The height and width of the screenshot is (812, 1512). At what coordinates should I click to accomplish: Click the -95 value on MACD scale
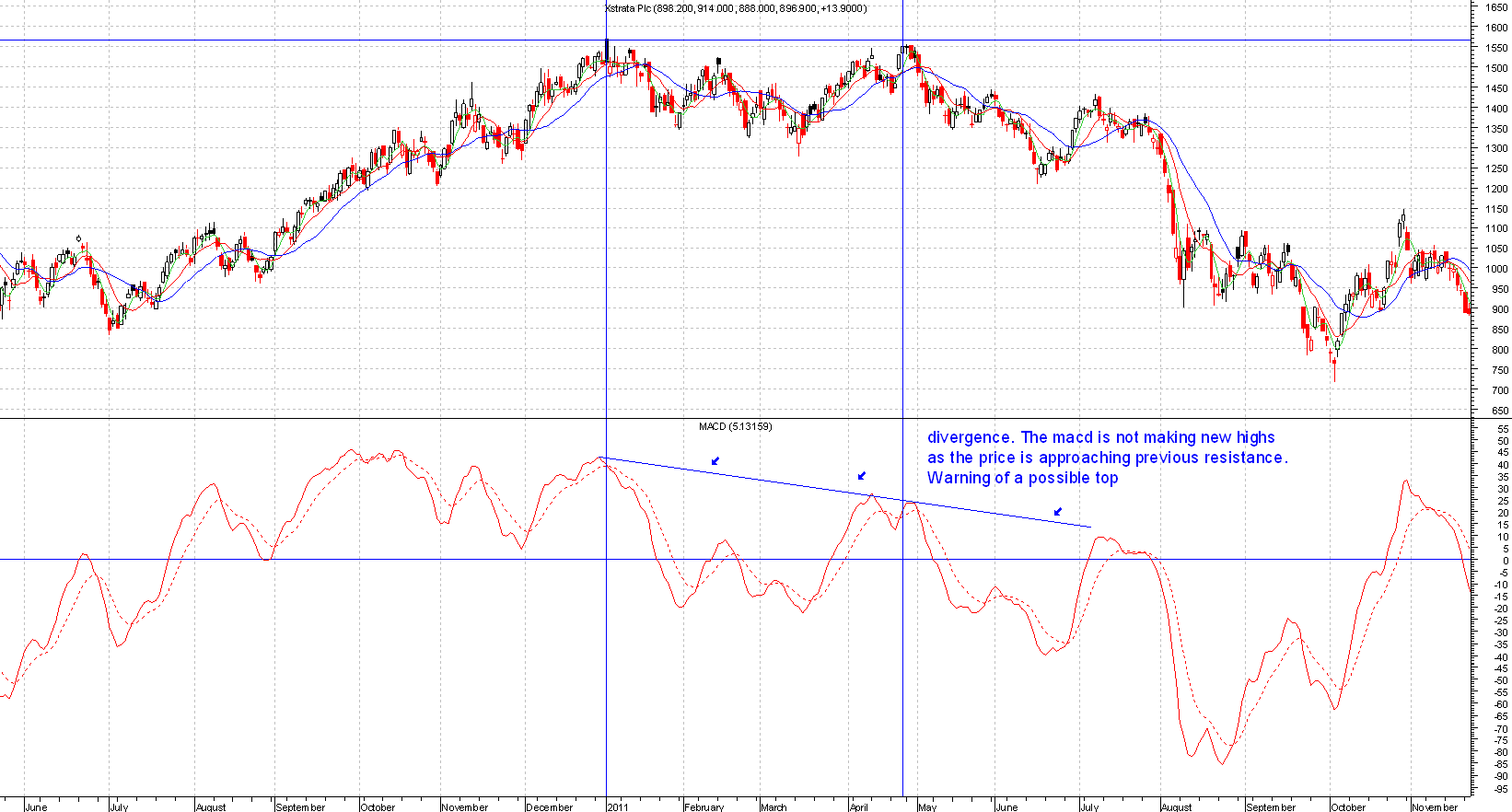tap(1499, 789)
